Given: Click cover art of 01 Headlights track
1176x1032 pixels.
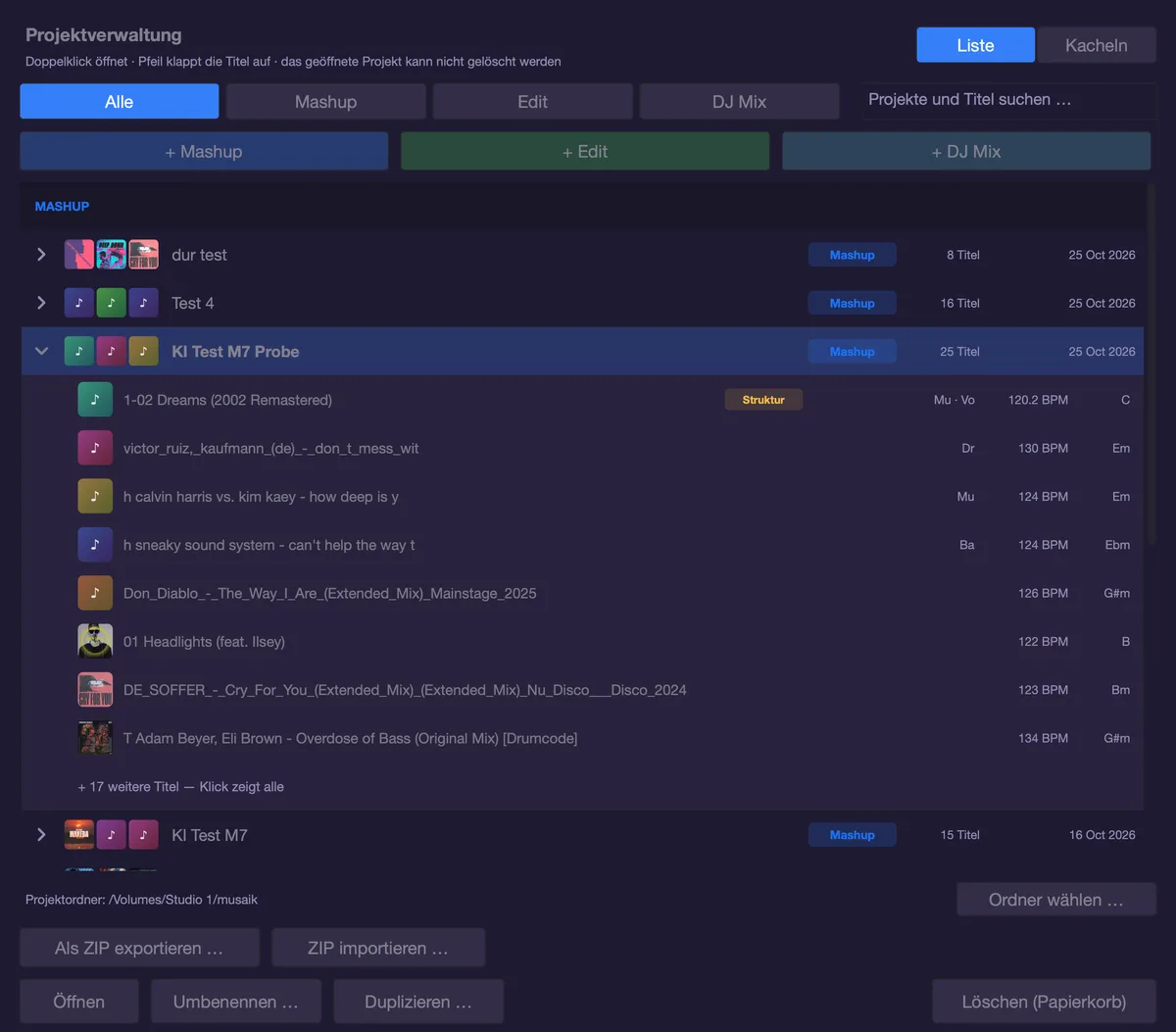Looking at the screenshot, I should point(95,642).
